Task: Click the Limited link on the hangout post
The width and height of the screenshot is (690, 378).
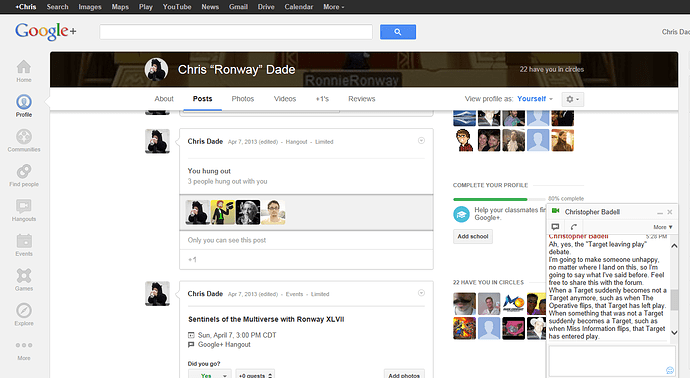Action: tap(324, 142)
